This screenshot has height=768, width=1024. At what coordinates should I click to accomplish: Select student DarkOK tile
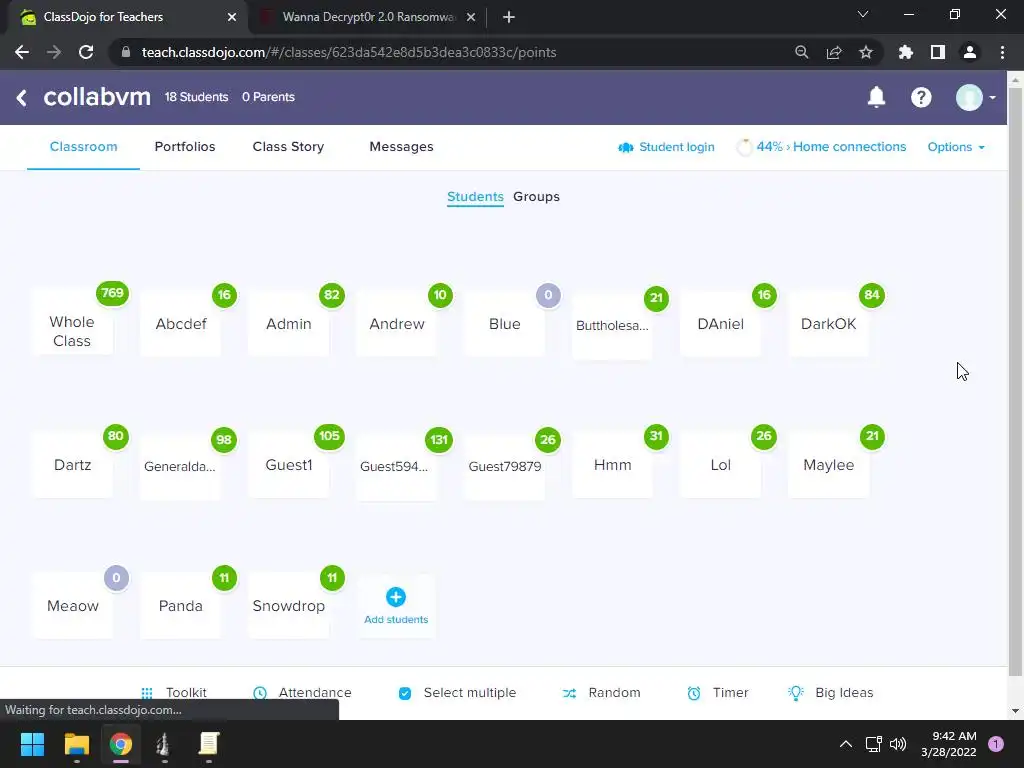click(828, 324)
